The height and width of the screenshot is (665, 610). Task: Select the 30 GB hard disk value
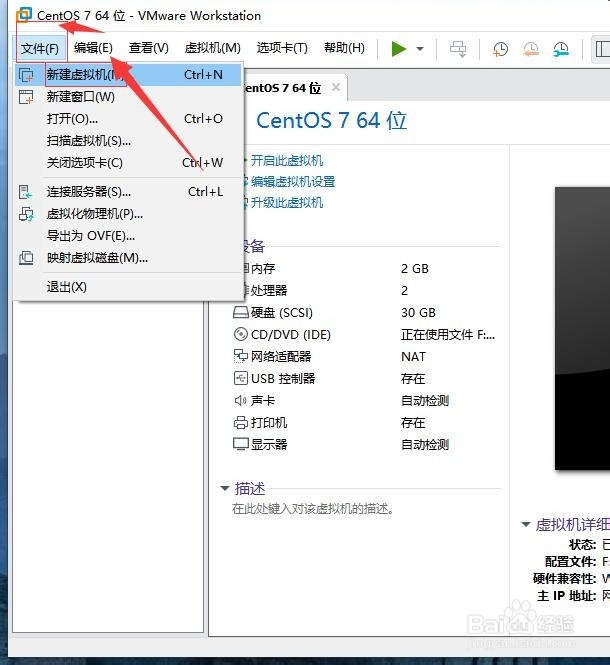pos(418,313)
